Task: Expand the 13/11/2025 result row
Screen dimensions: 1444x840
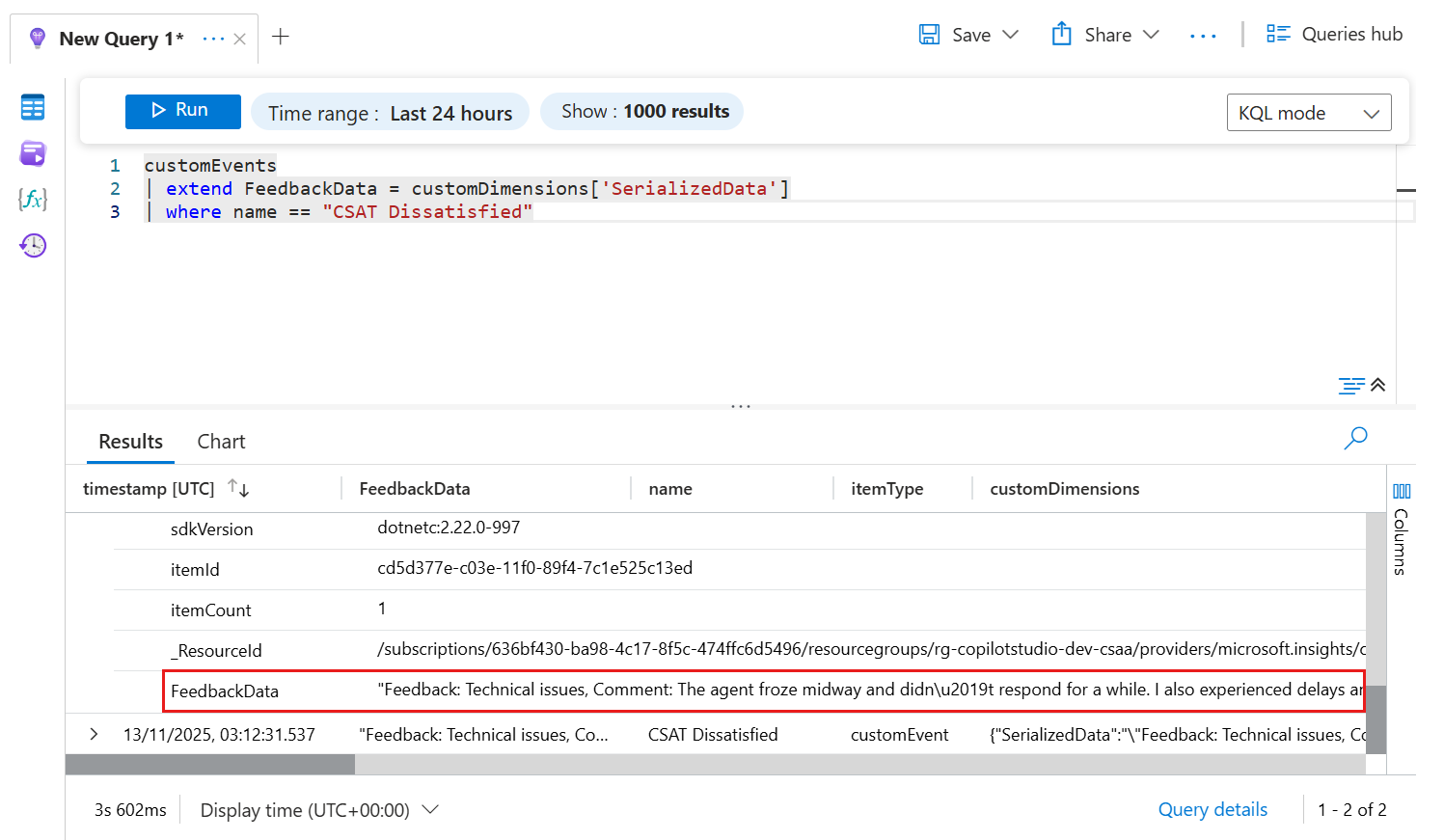Action: tap(93, 734)
